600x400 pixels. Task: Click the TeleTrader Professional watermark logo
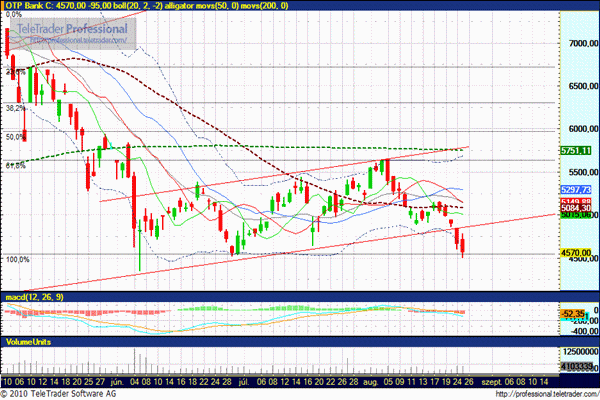tap(72, 30)
